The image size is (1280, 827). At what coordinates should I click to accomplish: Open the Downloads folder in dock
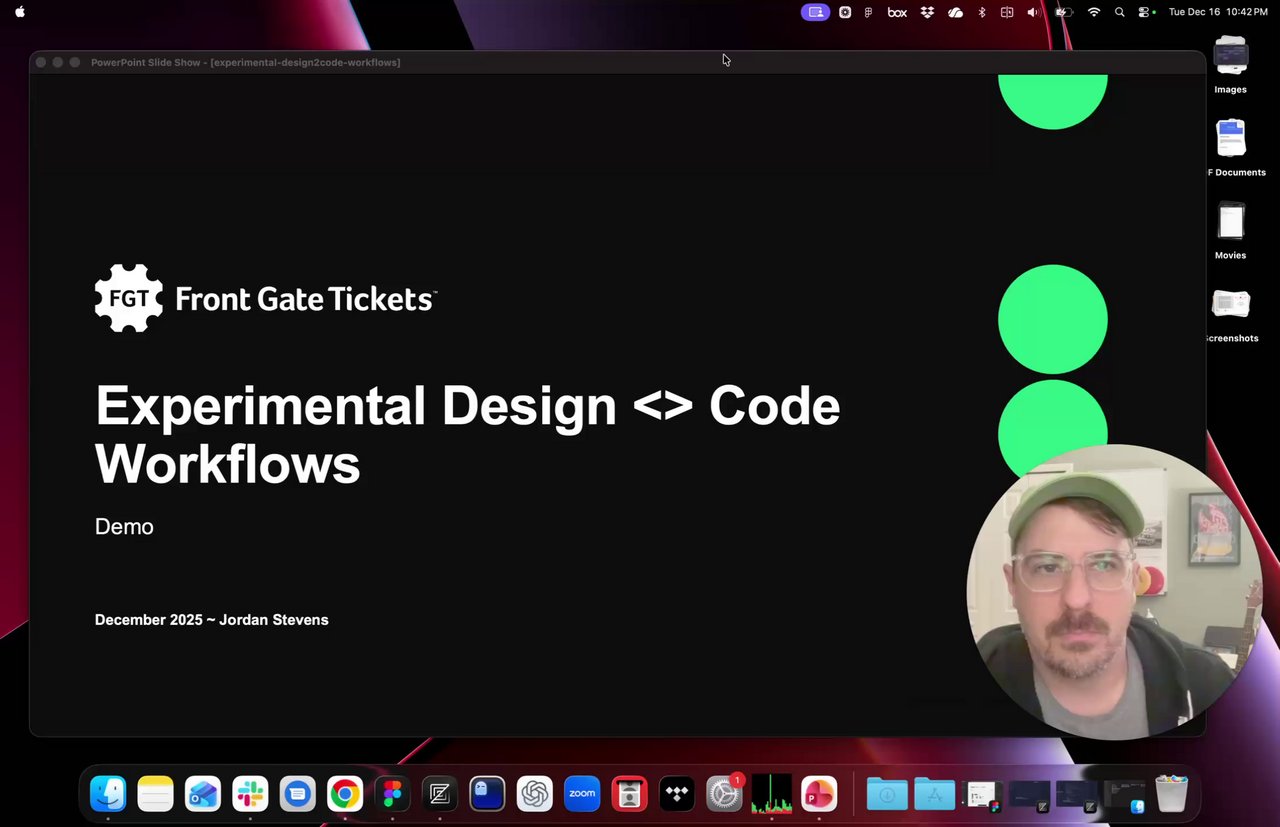tap(887, 794)
